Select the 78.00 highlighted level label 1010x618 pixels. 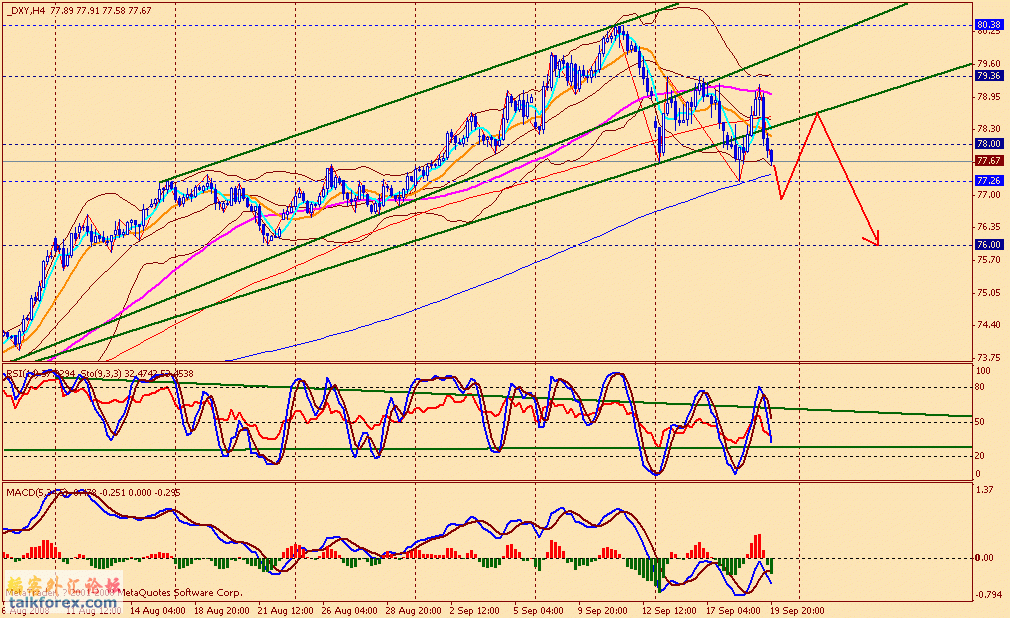pyautogui.click(x=989, y=144)
